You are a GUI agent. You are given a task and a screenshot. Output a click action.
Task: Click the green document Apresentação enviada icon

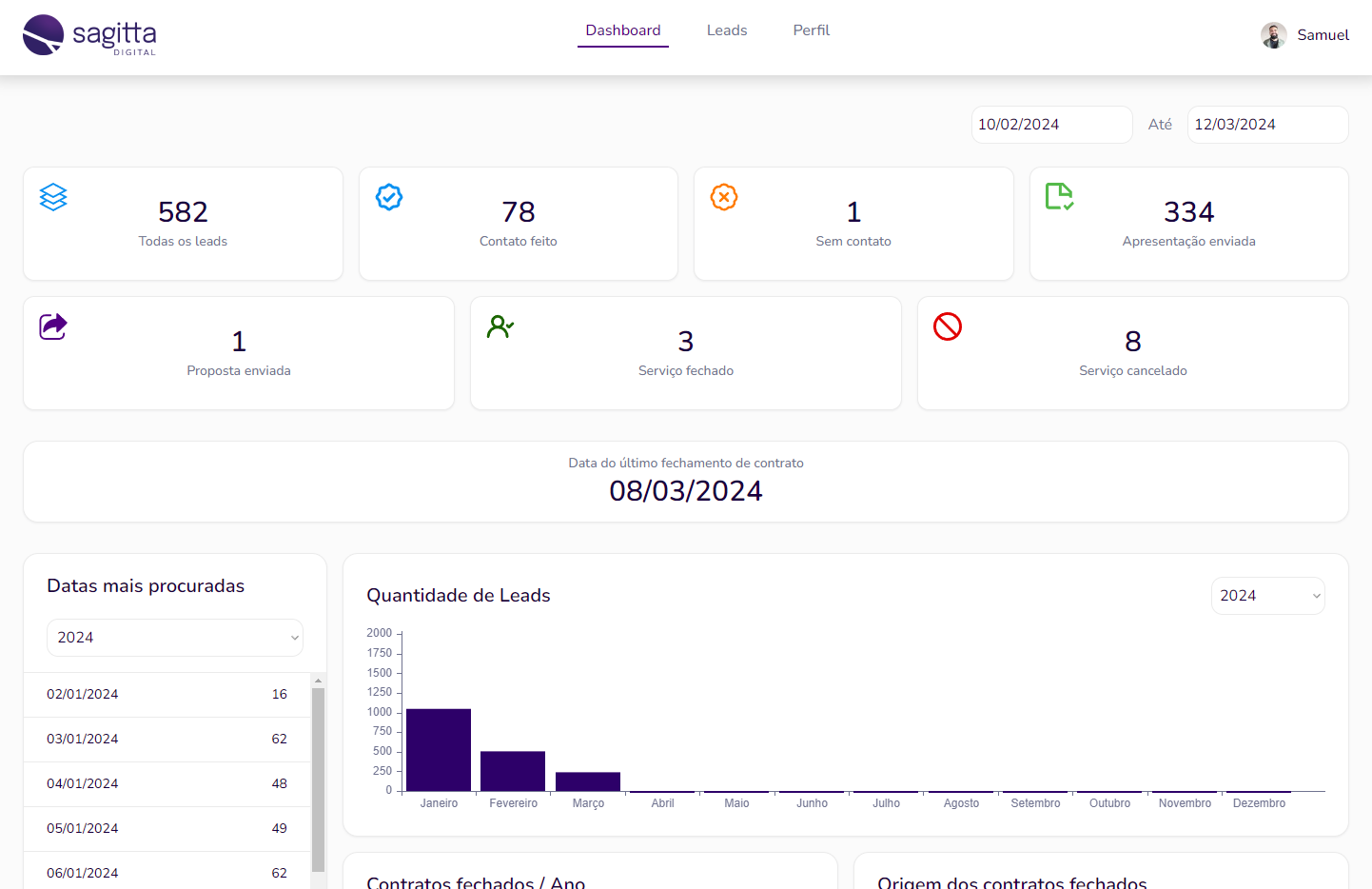tap(1059, 196)
